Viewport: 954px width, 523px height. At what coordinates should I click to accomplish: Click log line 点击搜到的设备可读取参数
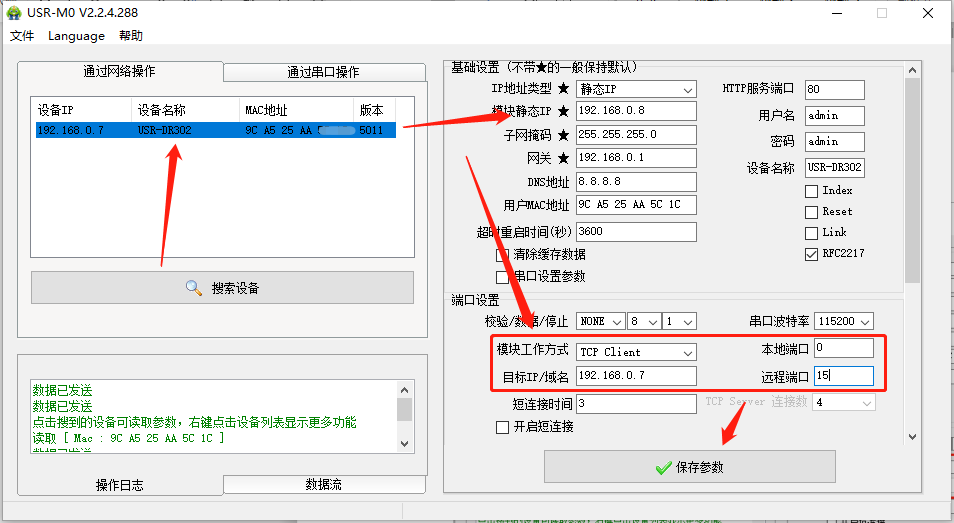pos(195,422)
